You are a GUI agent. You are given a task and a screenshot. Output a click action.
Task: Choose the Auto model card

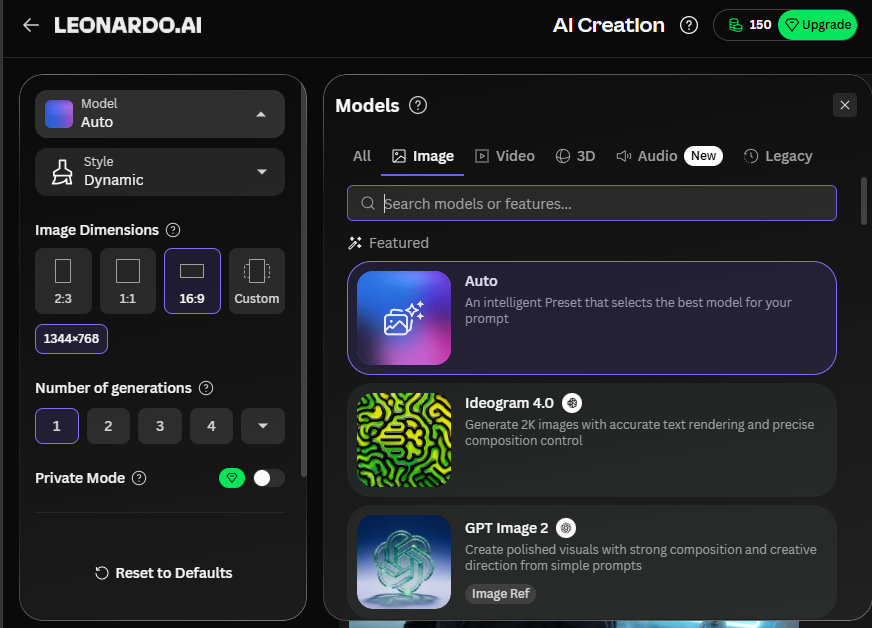tap(592, 318)
